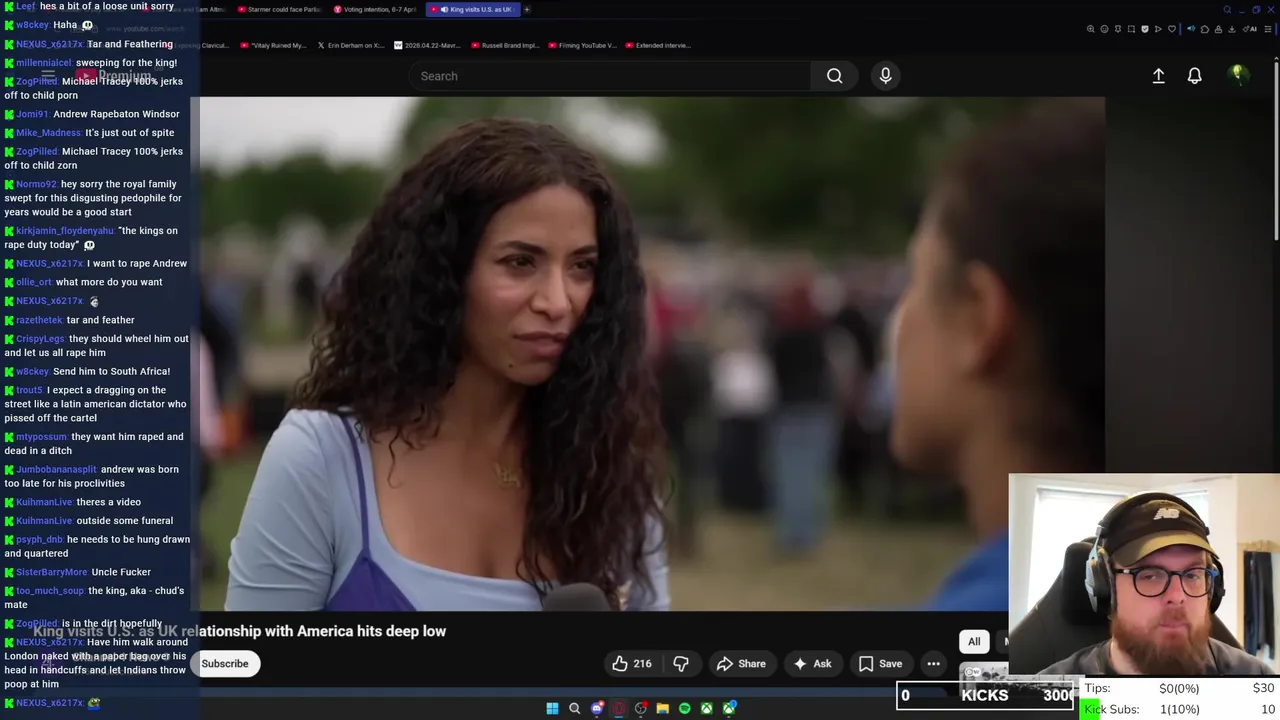Click chat username NEXUS_x6217x saying Tar and Feathering
1280x720 pixels.
(49, 44)
